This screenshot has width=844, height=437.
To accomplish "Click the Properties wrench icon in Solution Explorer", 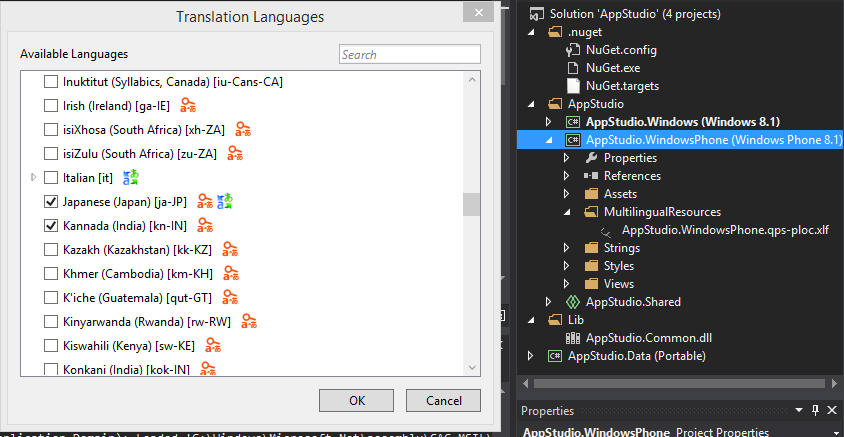I will pos(591,158).
